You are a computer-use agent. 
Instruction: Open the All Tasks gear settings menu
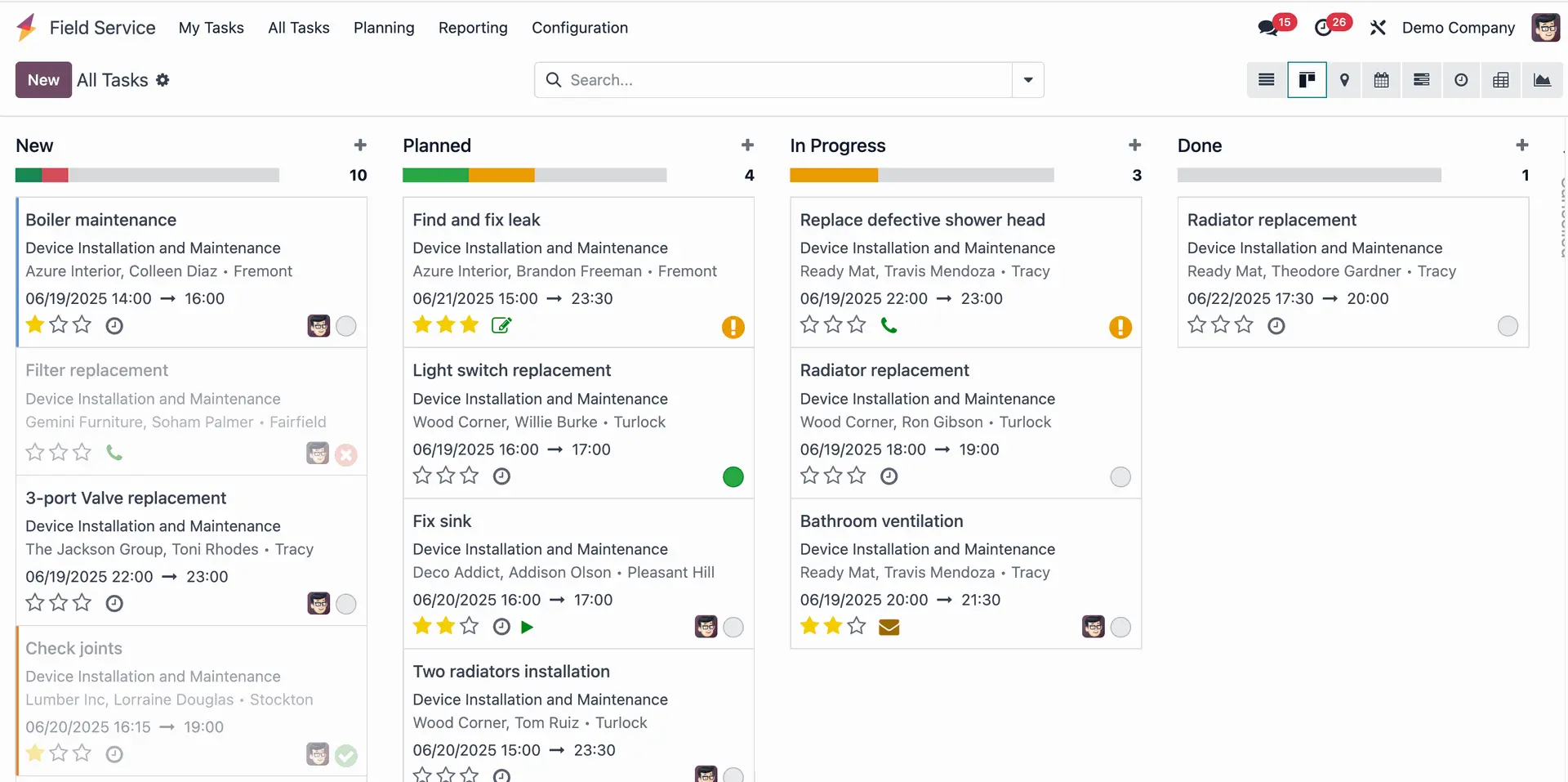click(x=163, y=80)
